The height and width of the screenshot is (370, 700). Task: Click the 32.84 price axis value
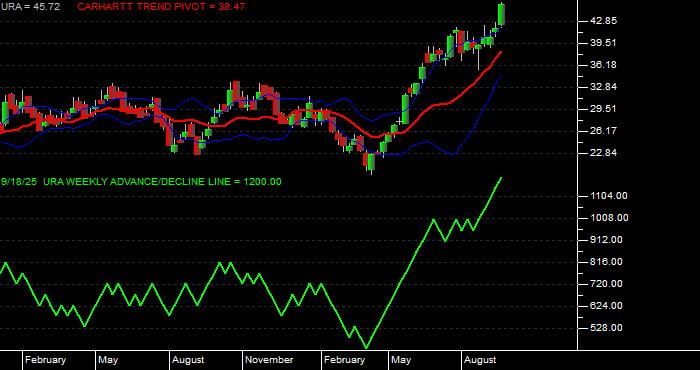click(x=603, y=87)
